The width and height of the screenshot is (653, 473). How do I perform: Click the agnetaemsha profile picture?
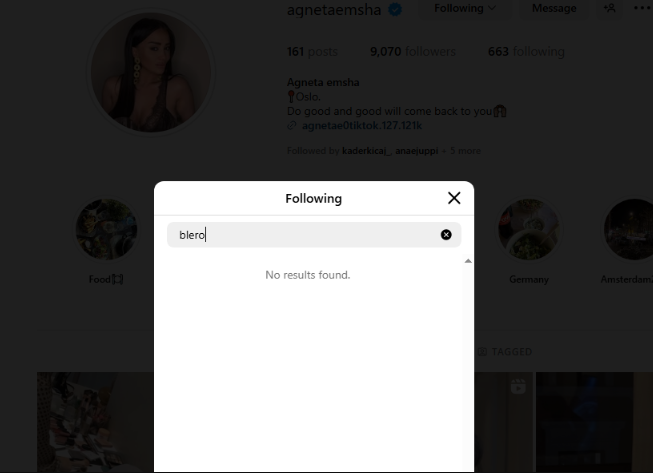[x=151, y=72]
